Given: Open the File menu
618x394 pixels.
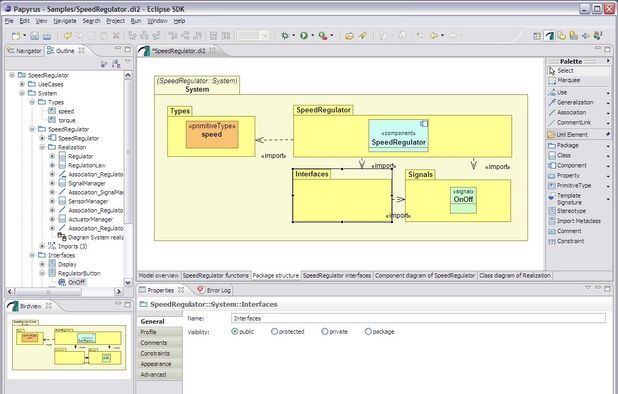Looking at the screenshot, I should [x=9, y=21].
